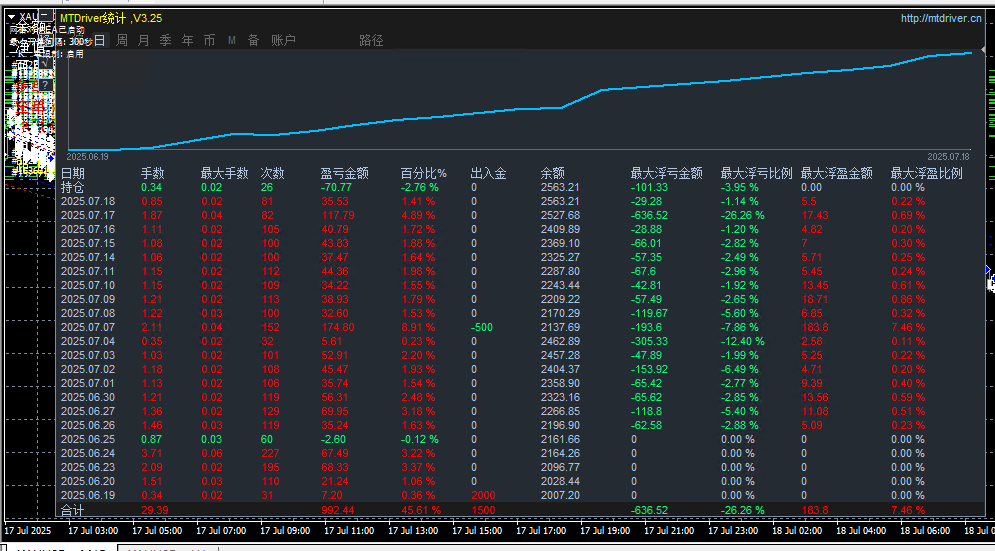Viewport: 995px width, 551px height.
Task: Click the M (magic number) filter button
Action: (x=231, y=40)
